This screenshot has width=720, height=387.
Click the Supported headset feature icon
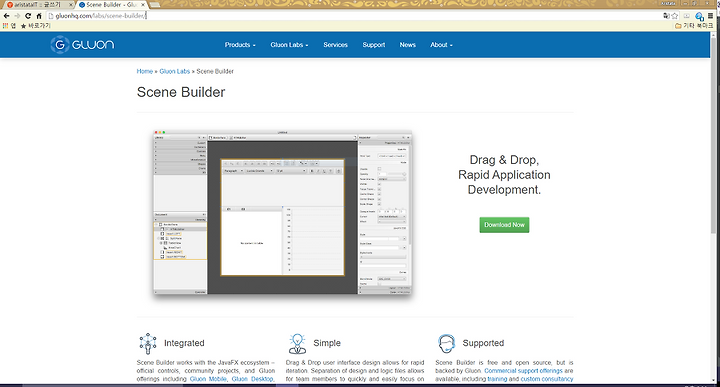[x=446, y=343]
